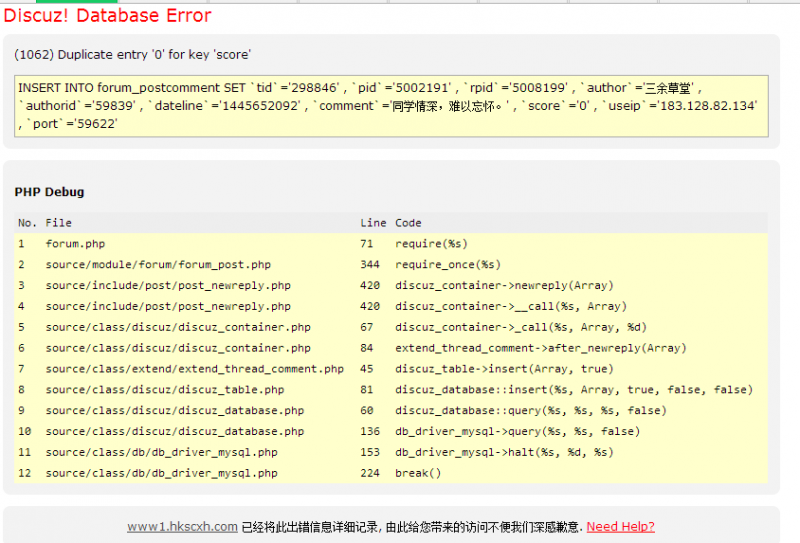
Task: Select the Duplicate entry error message
Action: point(133,55)
